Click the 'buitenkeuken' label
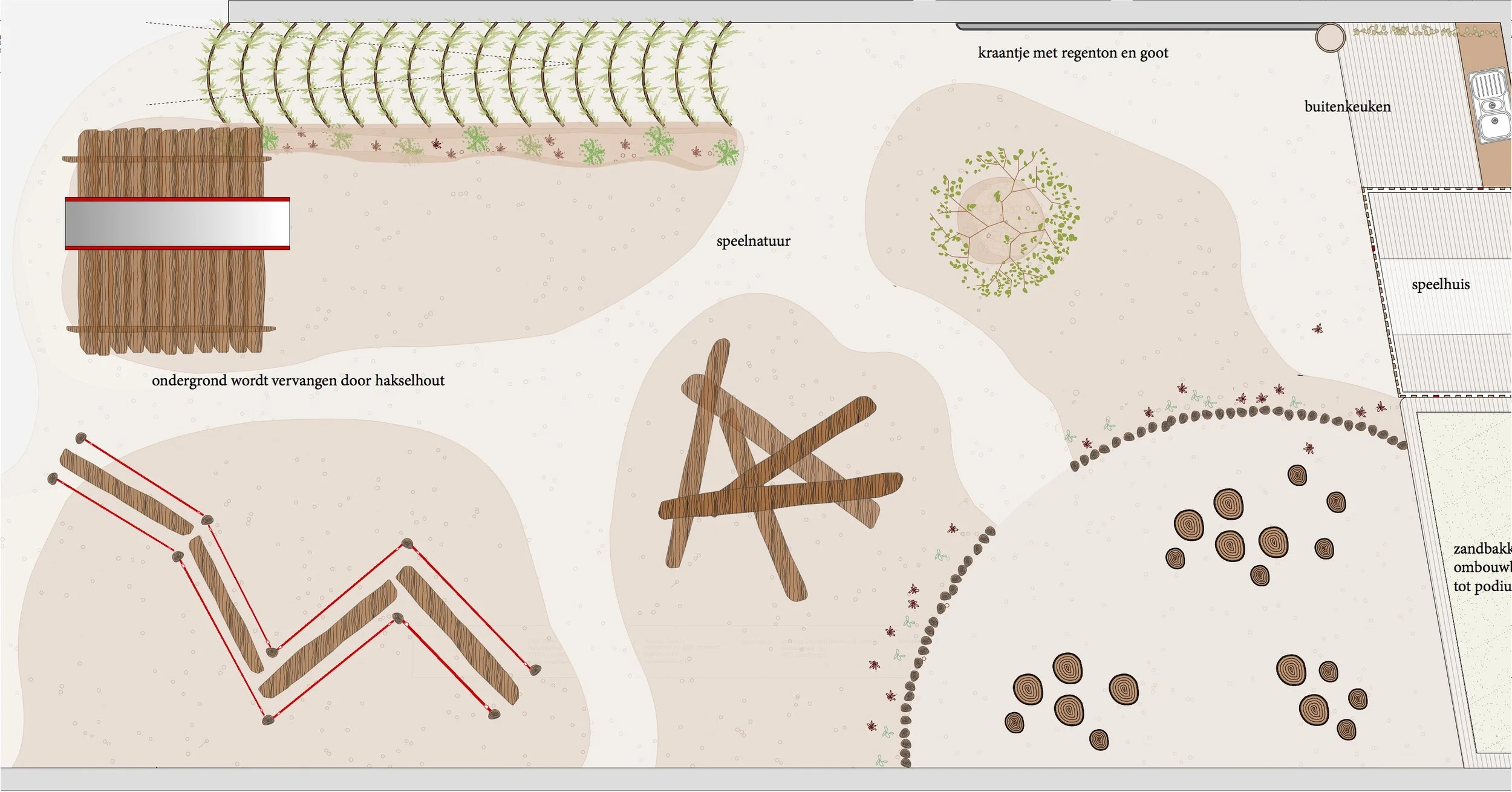 point(1347,107)
